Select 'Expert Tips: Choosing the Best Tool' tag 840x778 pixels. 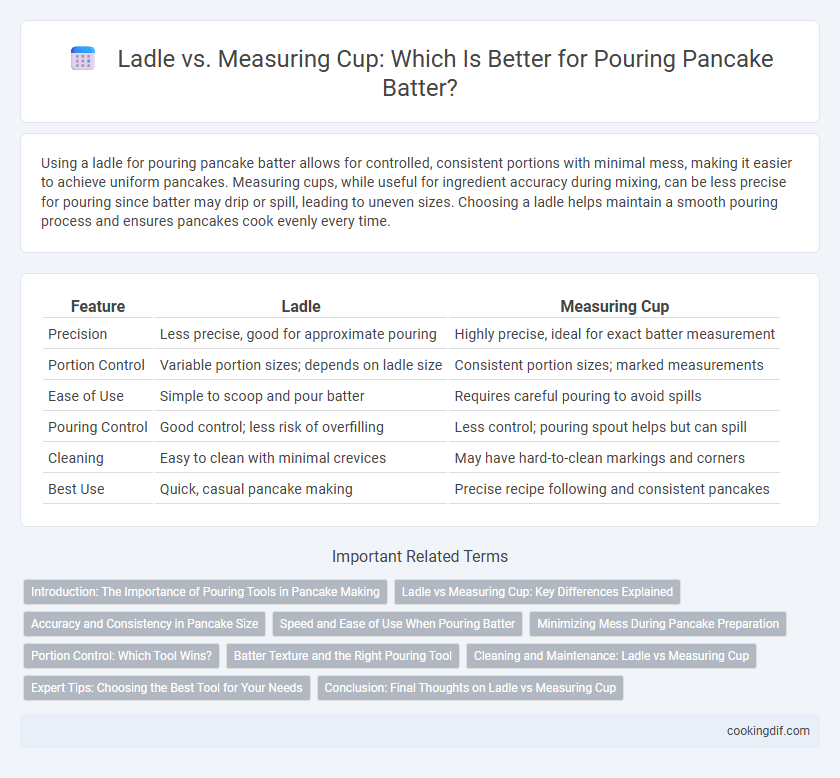[x=167, y=688]
